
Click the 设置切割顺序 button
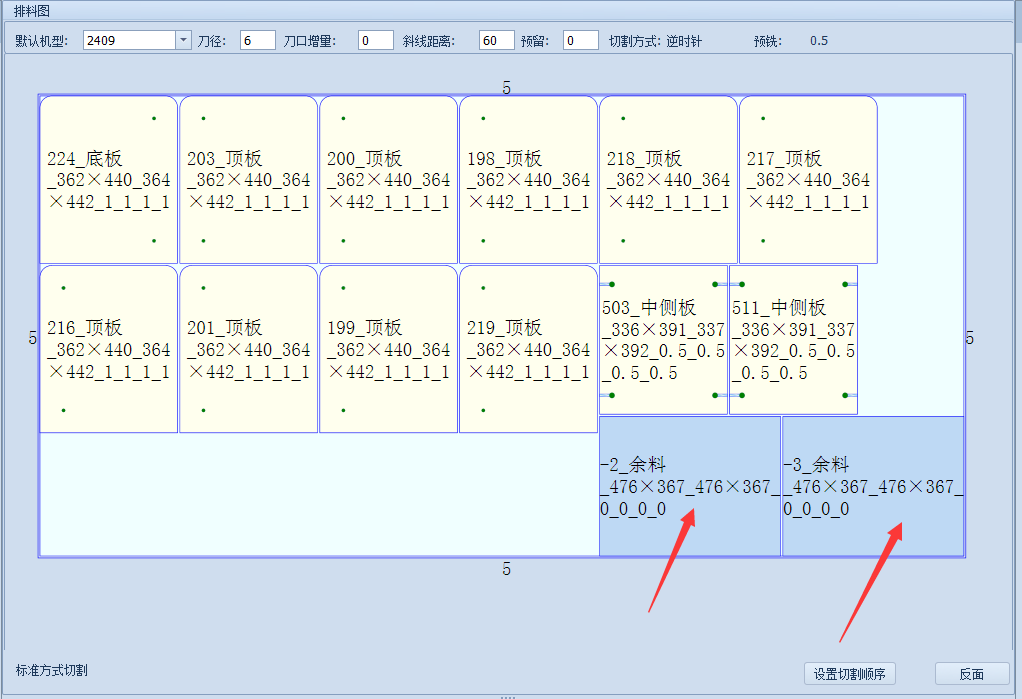pyautogui.click(x=848, y=674)
